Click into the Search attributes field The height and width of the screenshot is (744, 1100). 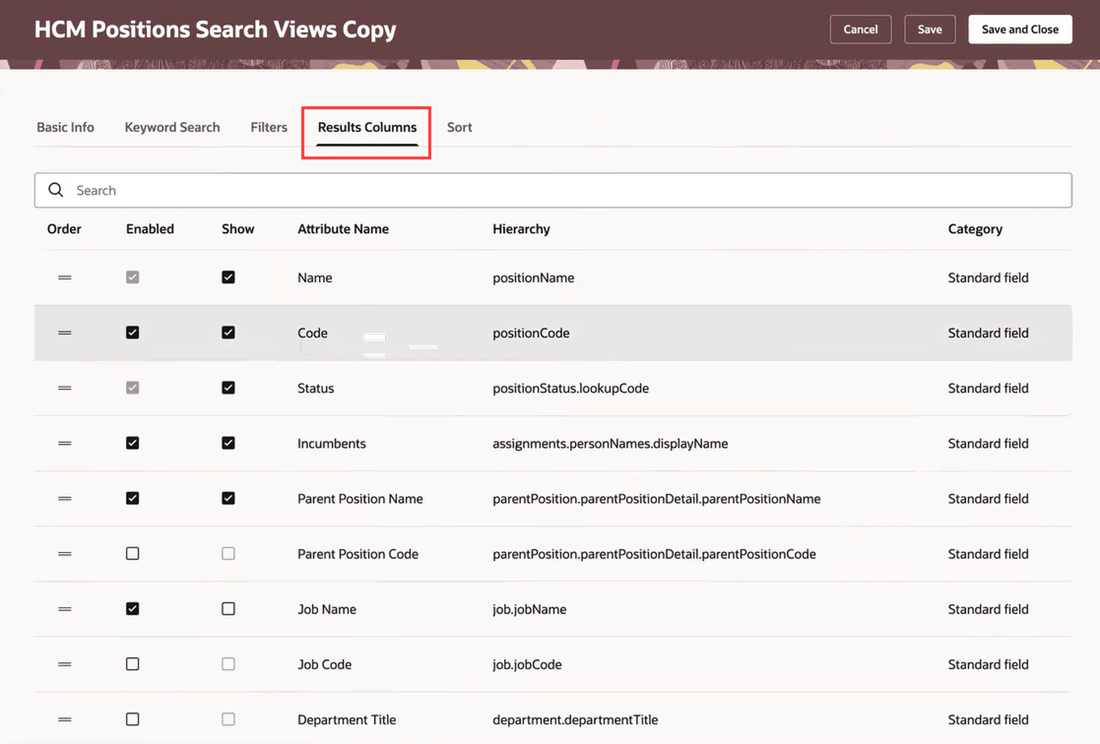click(553, 190)
